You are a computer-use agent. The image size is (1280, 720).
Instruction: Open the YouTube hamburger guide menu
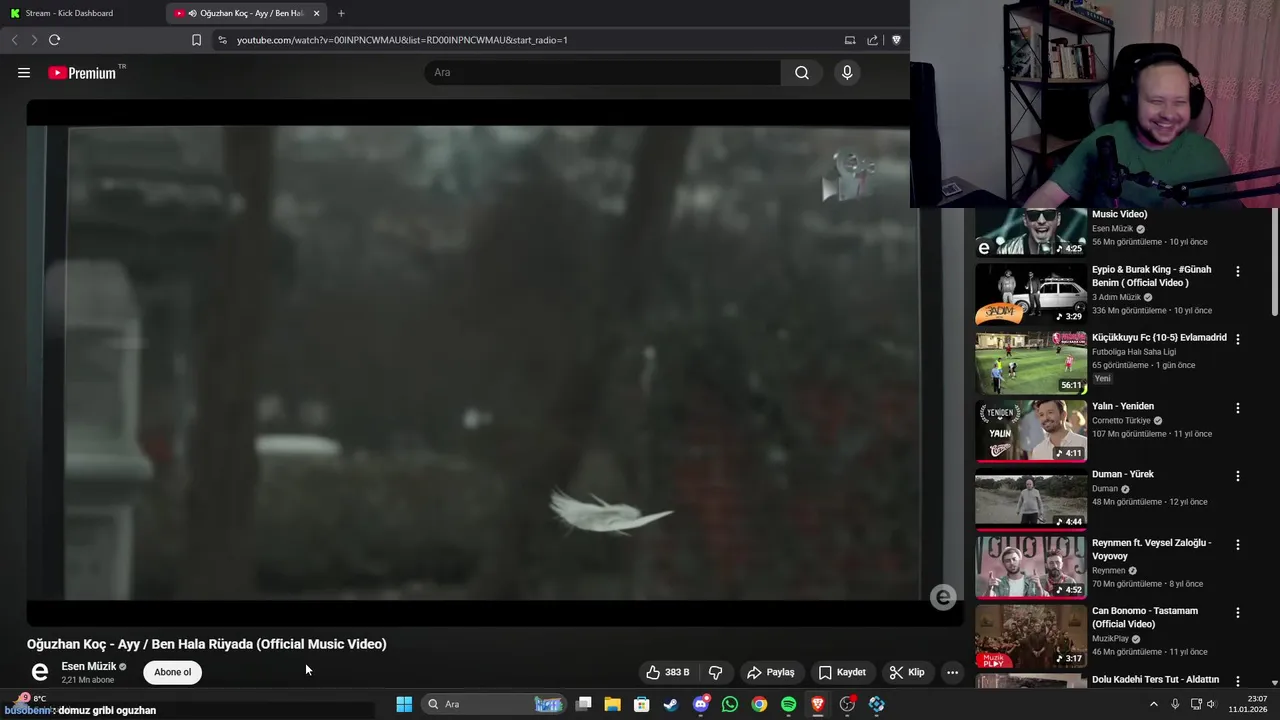tap(24, 72)
